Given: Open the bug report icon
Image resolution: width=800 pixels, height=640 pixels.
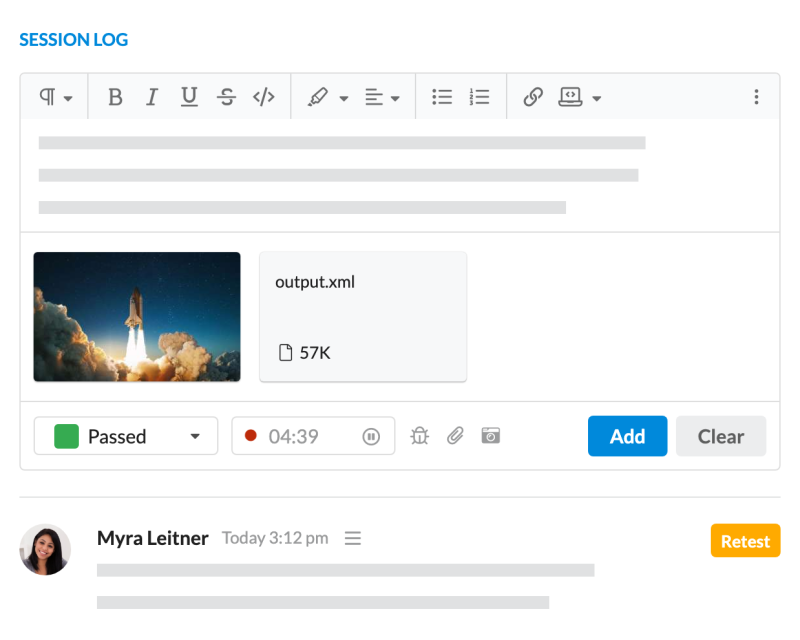Looking at the screenshot, I should click(419, 436).
